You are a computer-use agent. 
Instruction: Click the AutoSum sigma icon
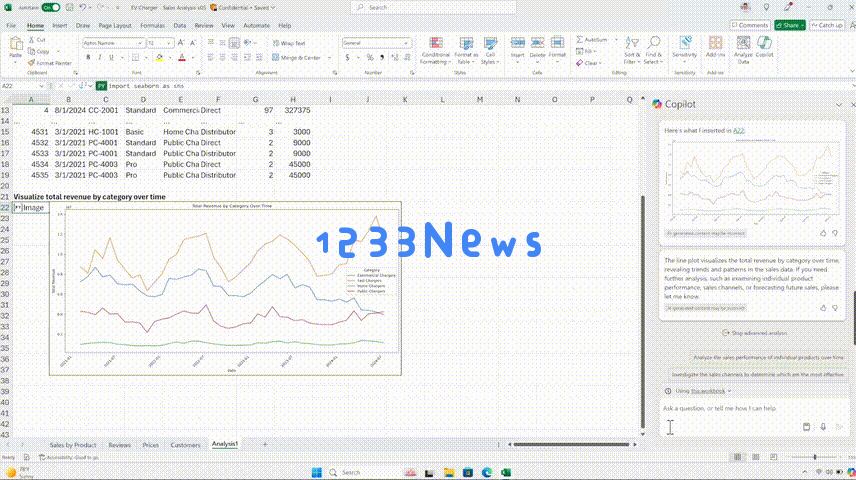(x=579, y=40)
